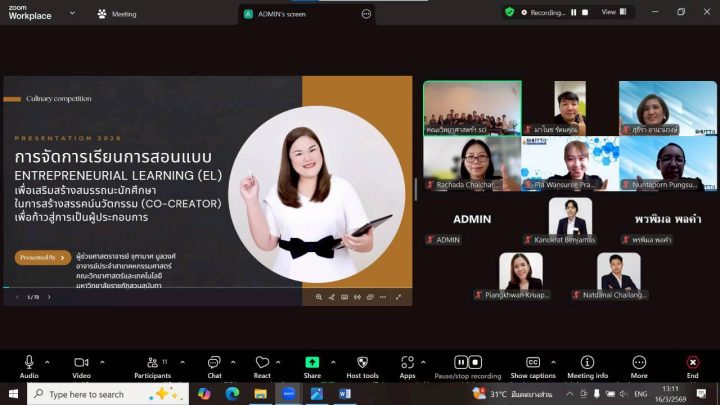Click the React heart icon

[x=262, y=362]
